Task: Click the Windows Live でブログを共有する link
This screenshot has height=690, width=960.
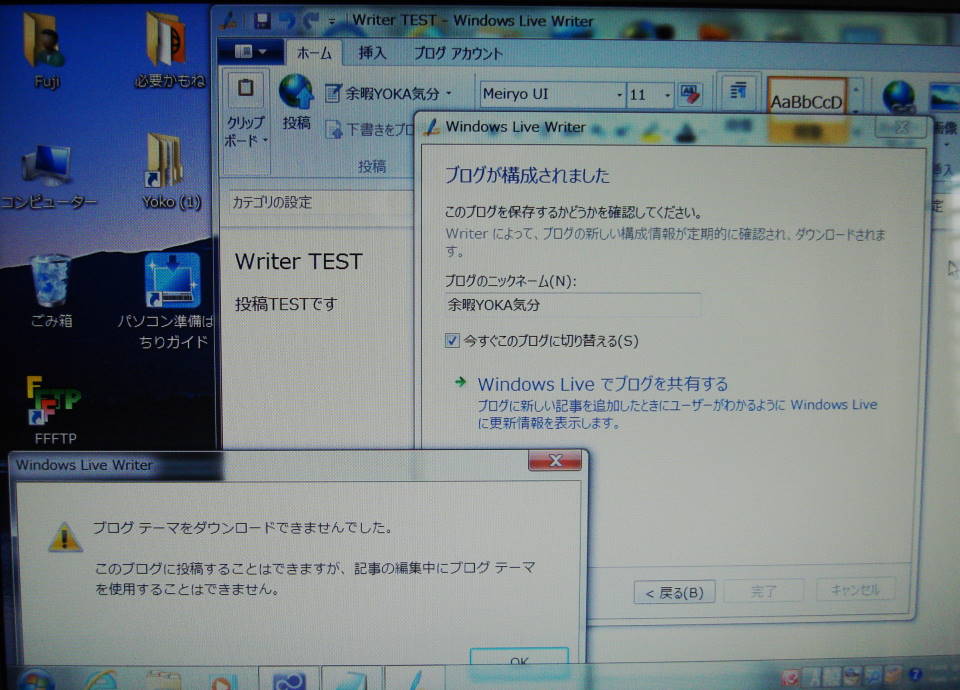Action: click(x=602, y=384)
